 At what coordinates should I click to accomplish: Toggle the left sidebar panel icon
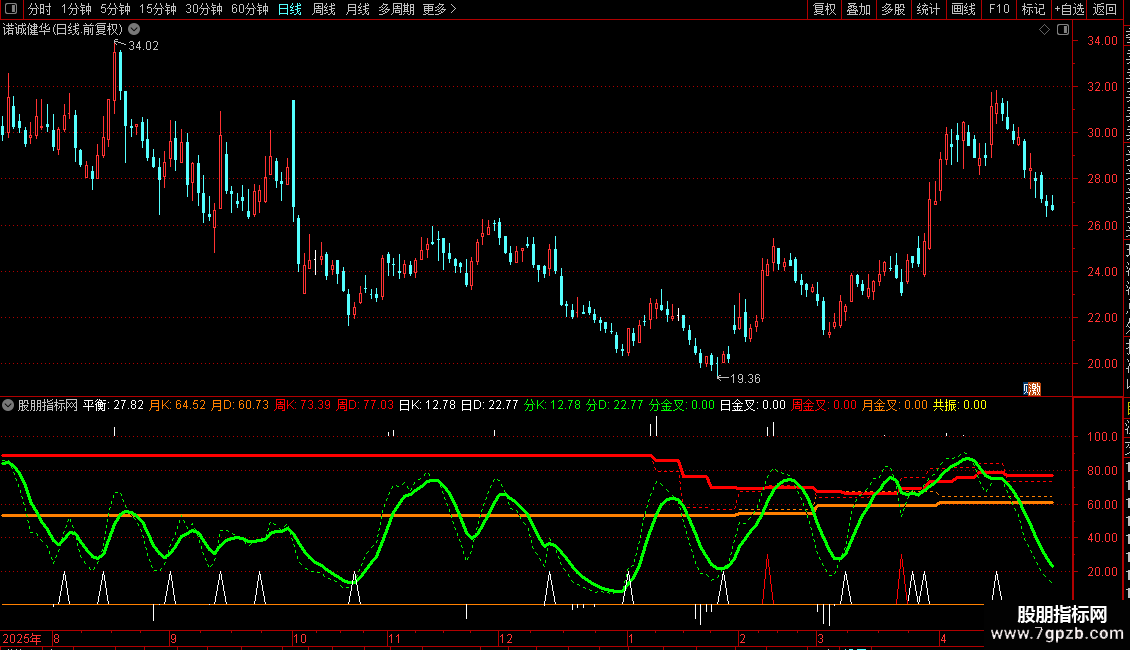[x=11, y=9]
